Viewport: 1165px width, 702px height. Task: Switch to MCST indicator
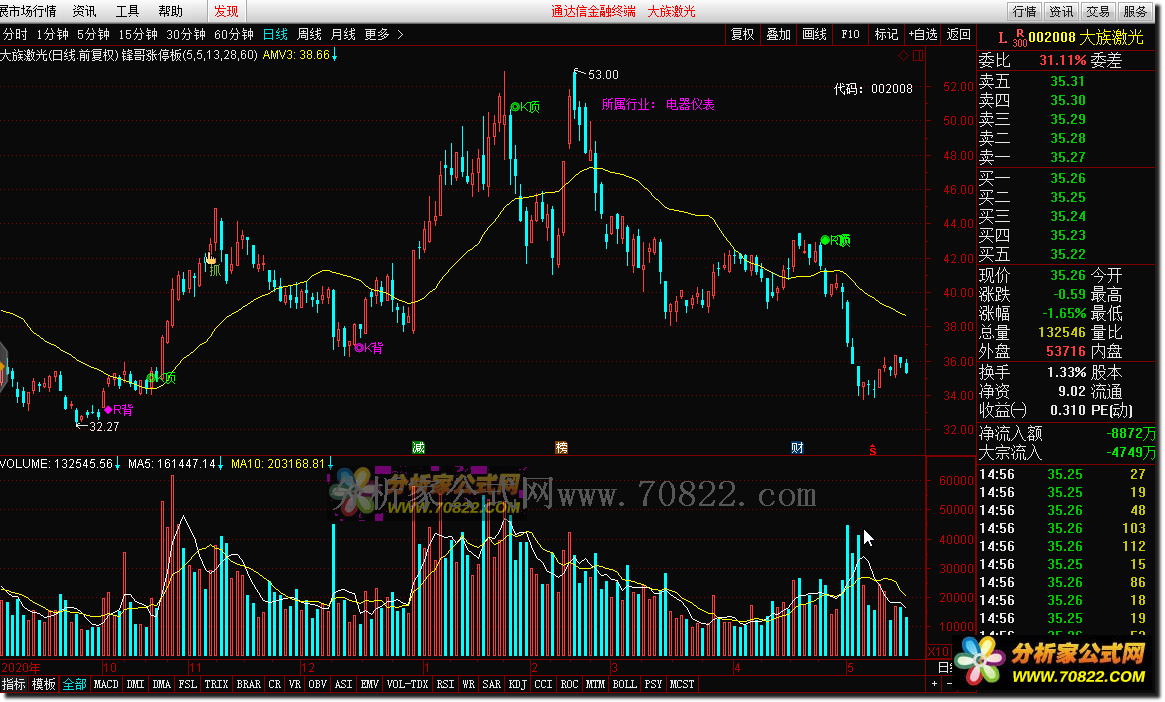click(681, 684)
